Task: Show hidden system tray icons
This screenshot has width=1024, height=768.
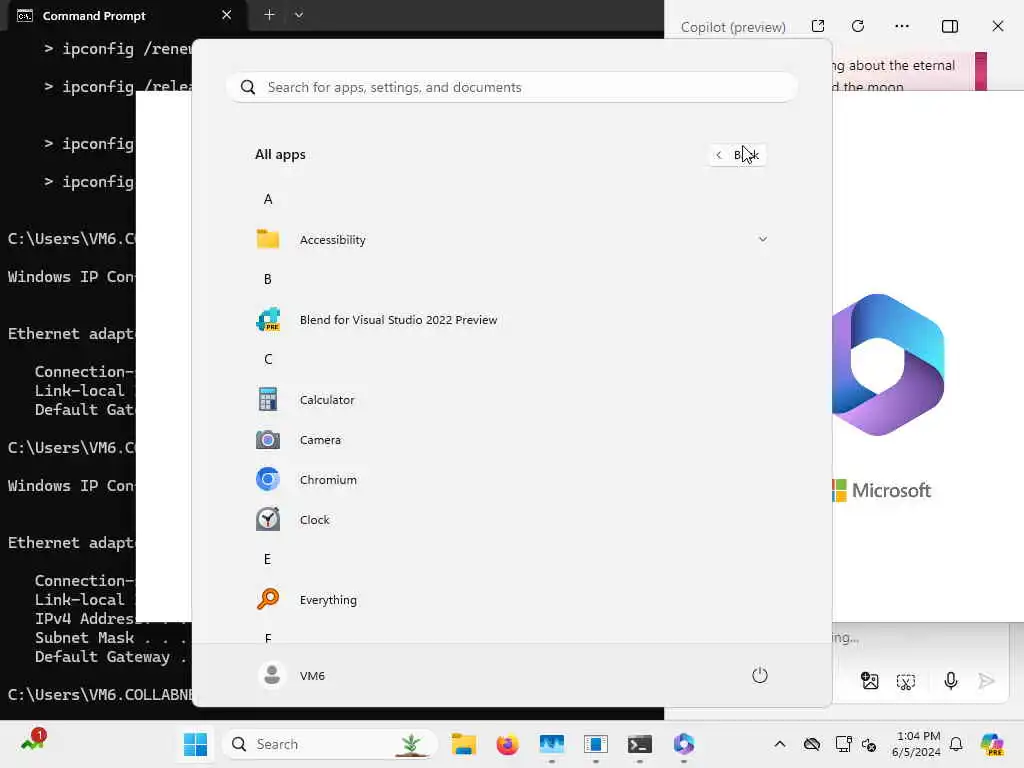Action: 780,744
